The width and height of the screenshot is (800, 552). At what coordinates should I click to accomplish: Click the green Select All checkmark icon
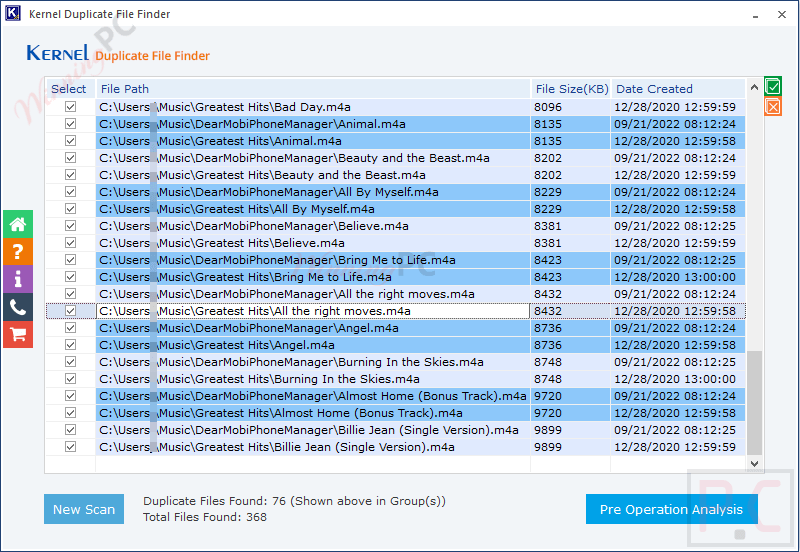coord(772,86)
